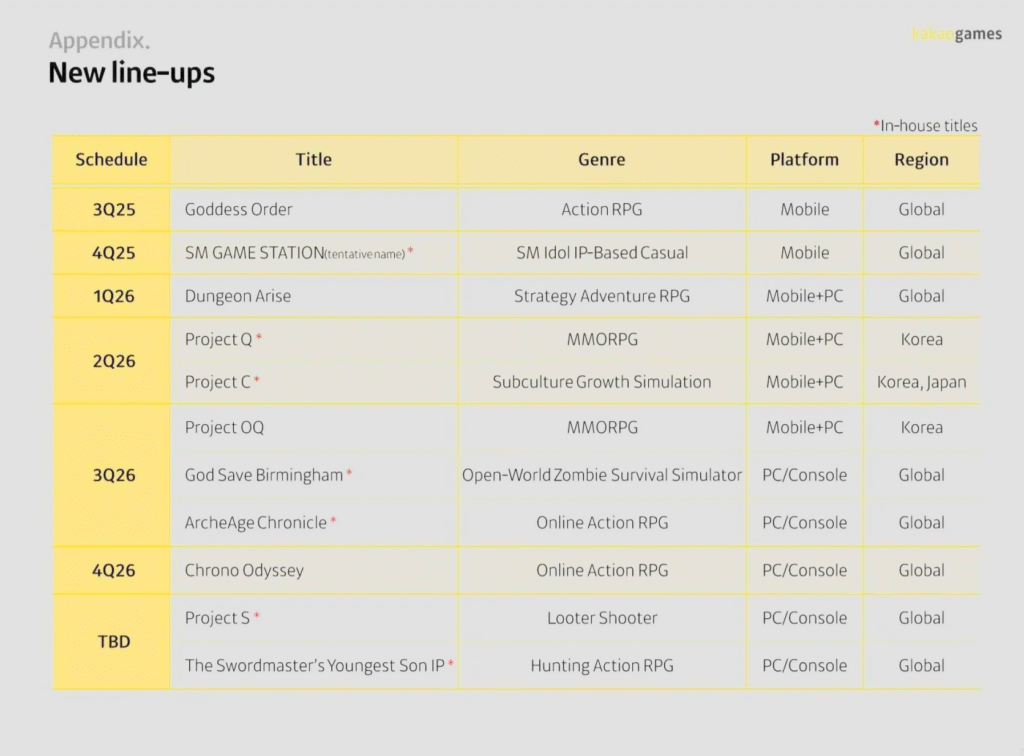Screen dimensions: 1024x756
Task: Click the kakaogames logo
Action: coord(957,33)
